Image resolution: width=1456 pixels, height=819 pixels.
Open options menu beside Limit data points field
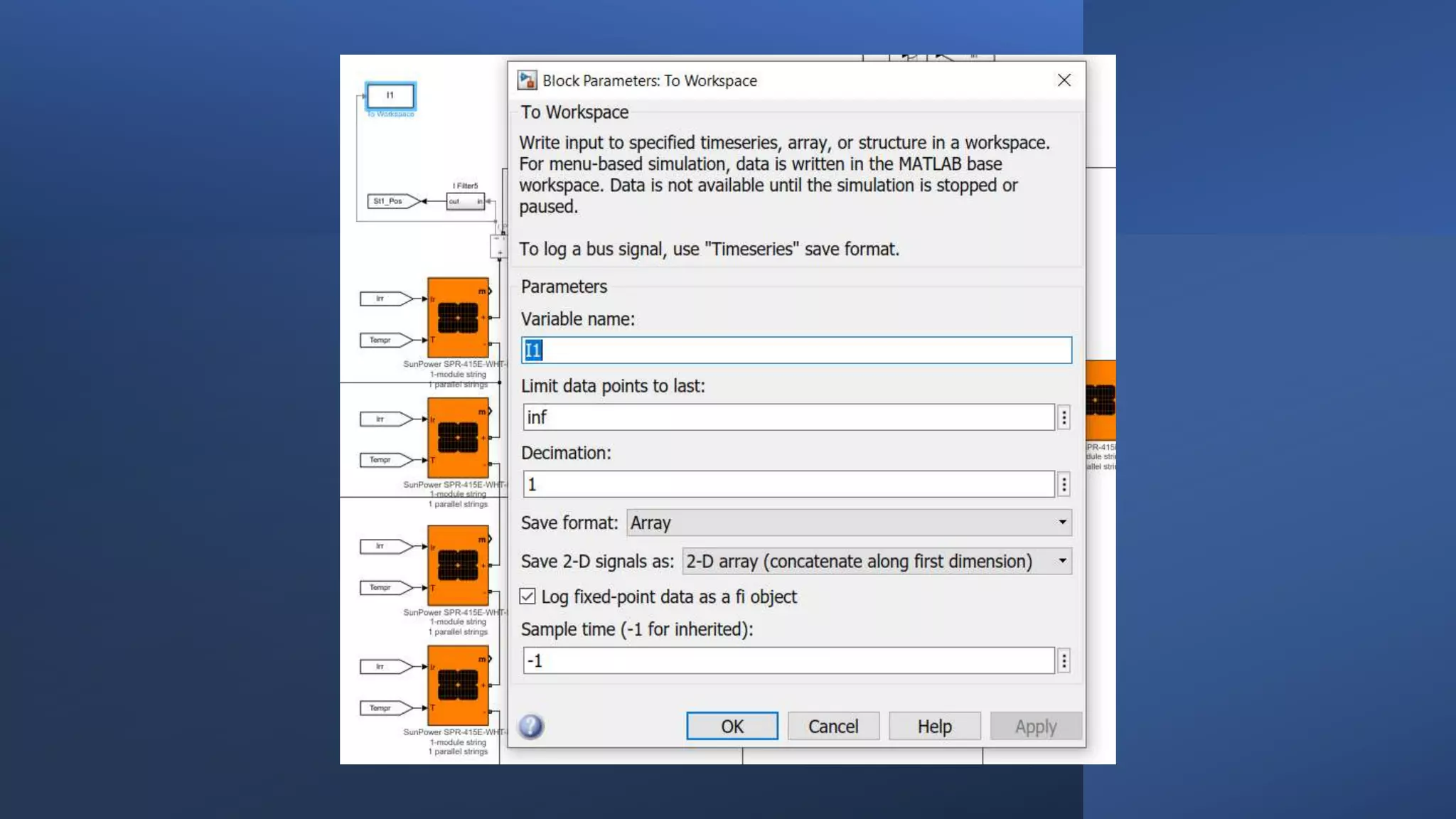(x=1064, y=417)
